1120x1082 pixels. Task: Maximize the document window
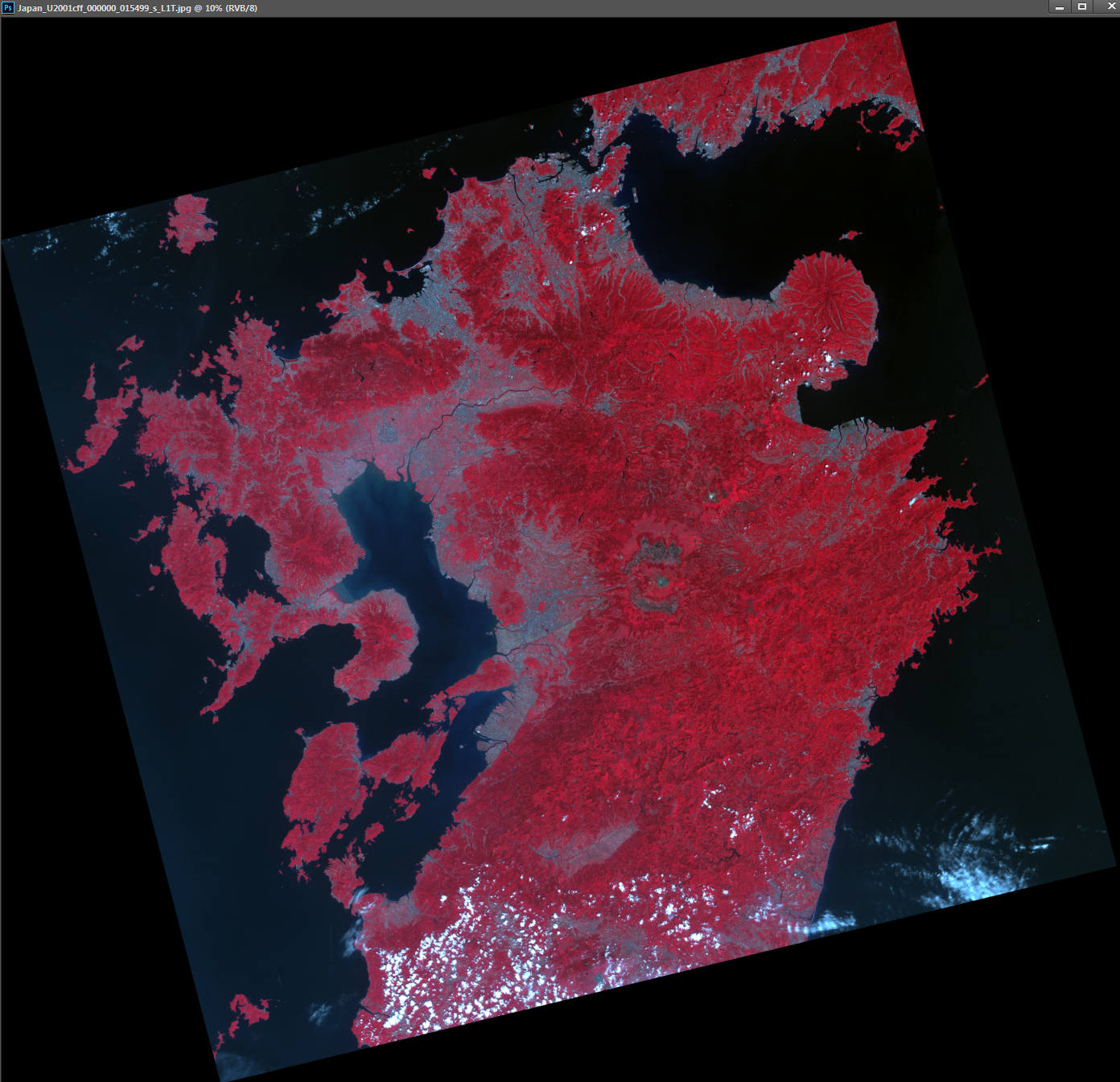(x=1082, y=7)
